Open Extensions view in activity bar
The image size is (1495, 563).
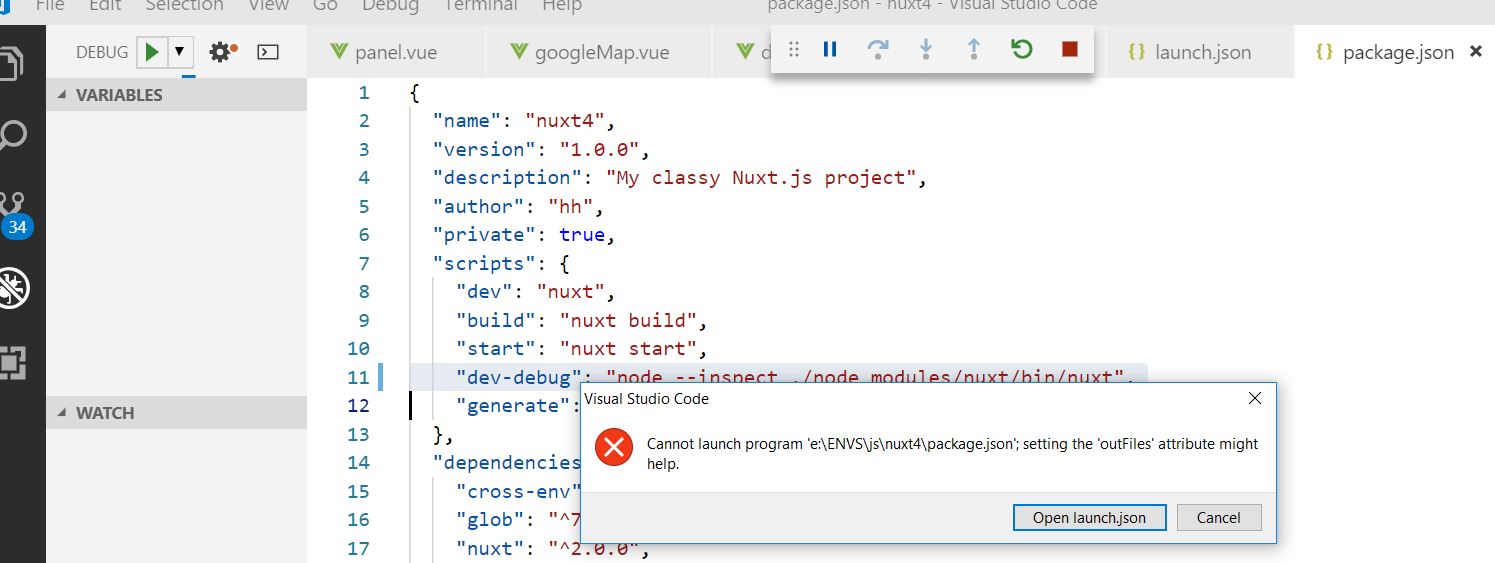[x=14, y=362]
